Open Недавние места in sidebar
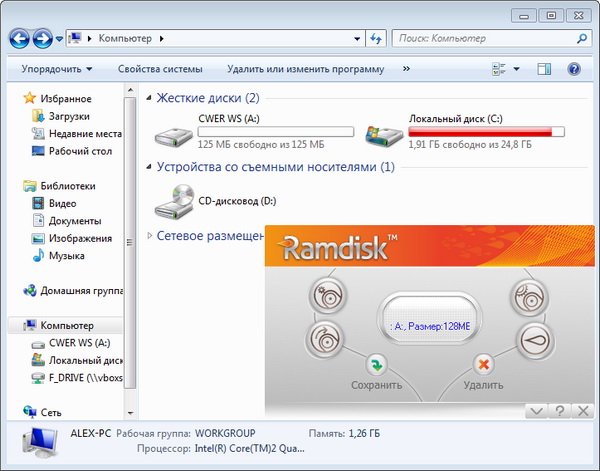Screen dimensions: 600x471 tap(85, 134)
